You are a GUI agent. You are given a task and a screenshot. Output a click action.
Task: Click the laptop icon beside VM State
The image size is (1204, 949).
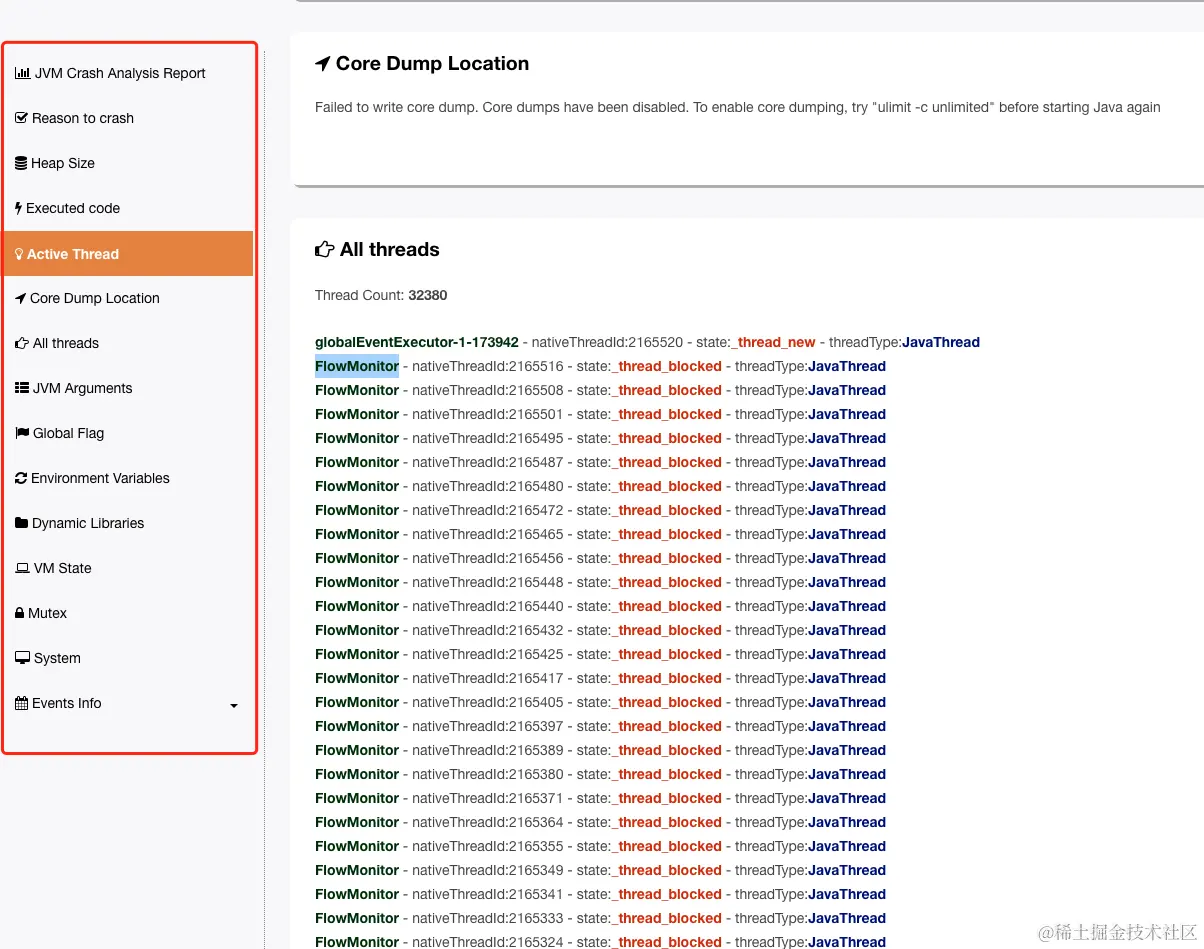pyautogui.click(x=22, y=568)
